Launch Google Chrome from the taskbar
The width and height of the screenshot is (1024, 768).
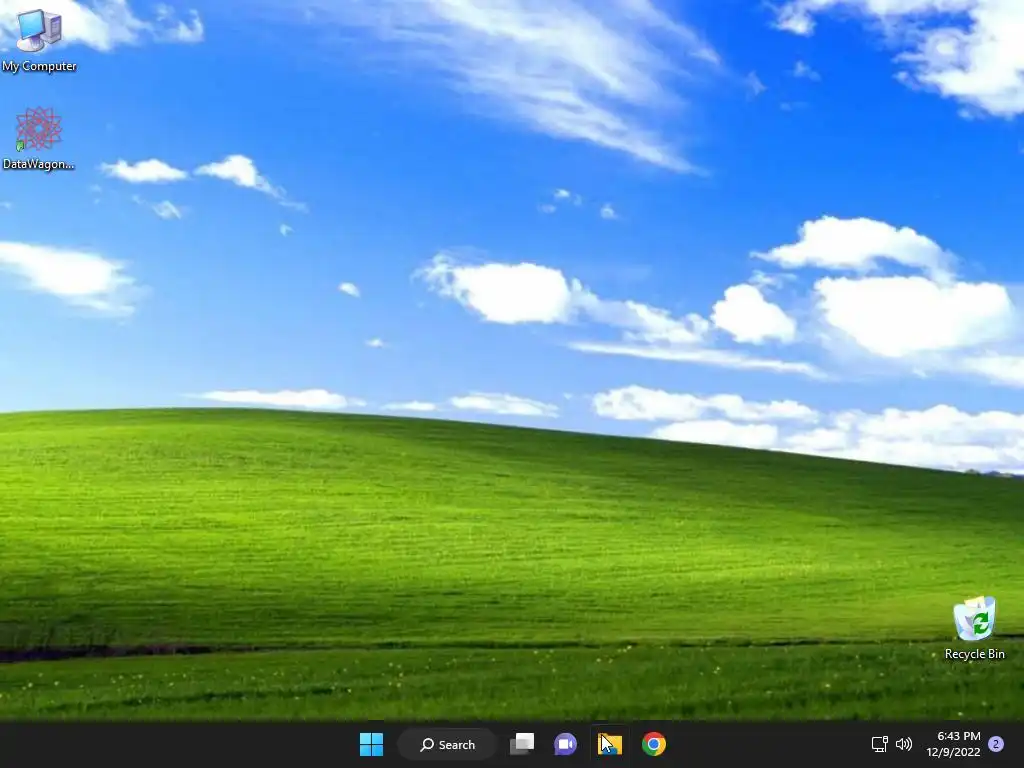pyautogui.click(x=654, y=744)
